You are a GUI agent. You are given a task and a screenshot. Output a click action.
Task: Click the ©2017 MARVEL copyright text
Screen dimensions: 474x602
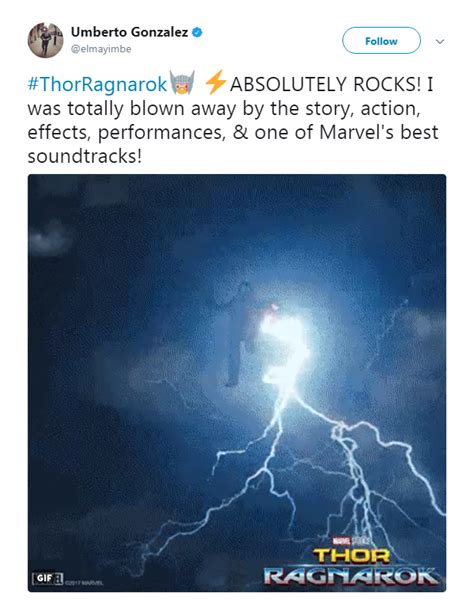click(84, 582)
